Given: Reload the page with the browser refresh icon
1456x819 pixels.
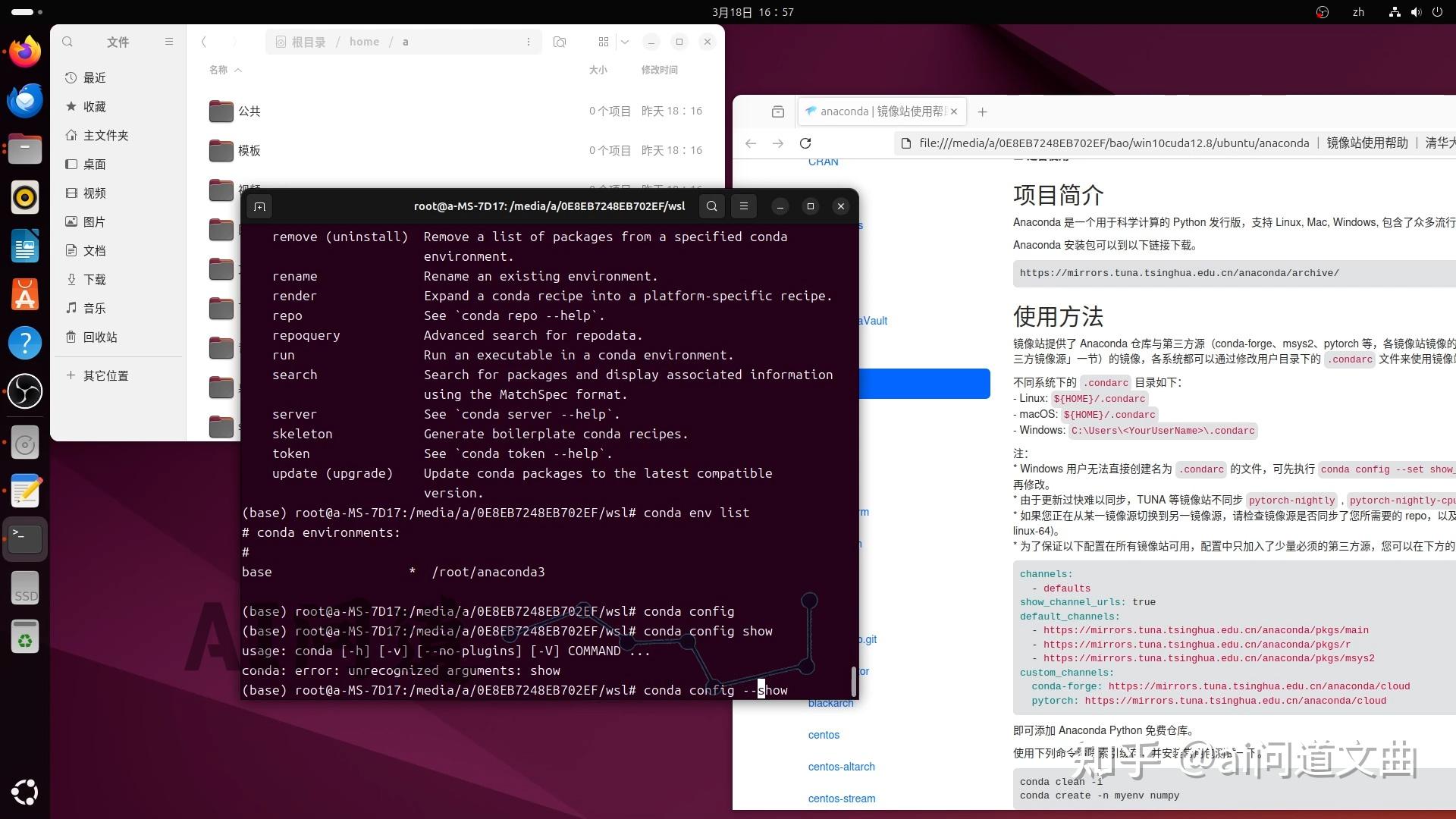Looking at the screenshot, I should (805, 143).
